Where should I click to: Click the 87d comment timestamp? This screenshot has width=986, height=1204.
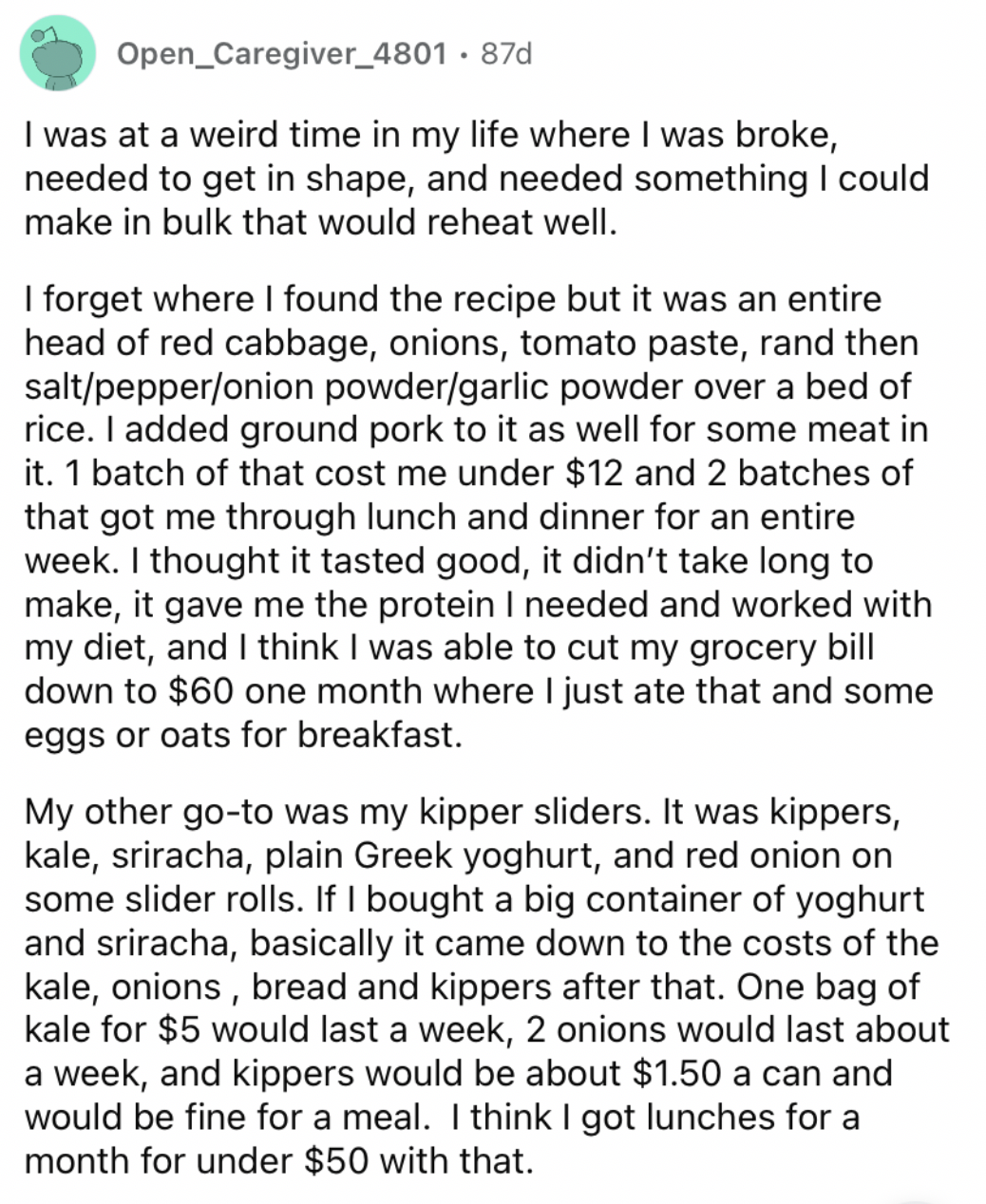(506, 54)
